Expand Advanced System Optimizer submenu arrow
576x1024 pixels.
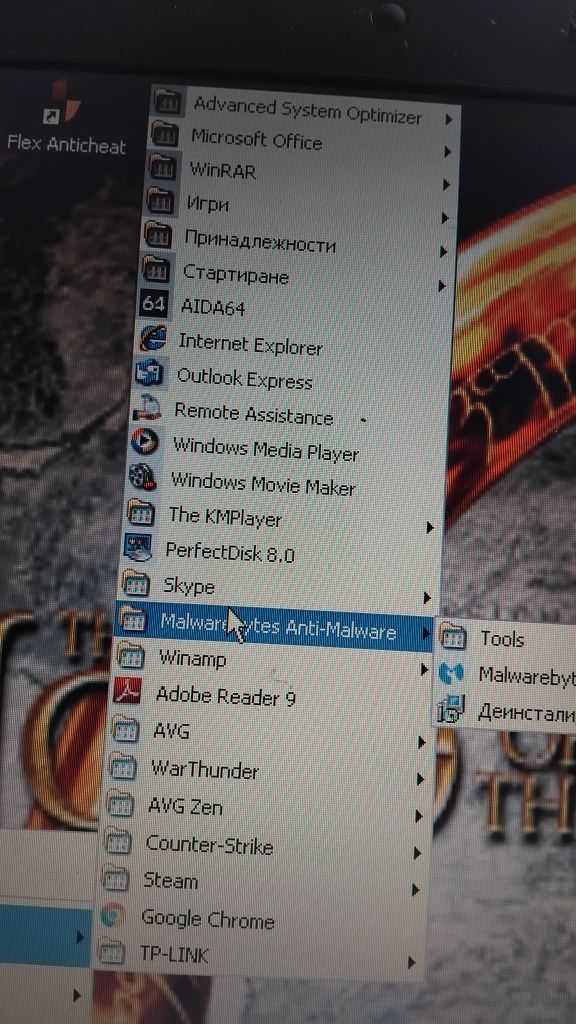click(449, 120)
